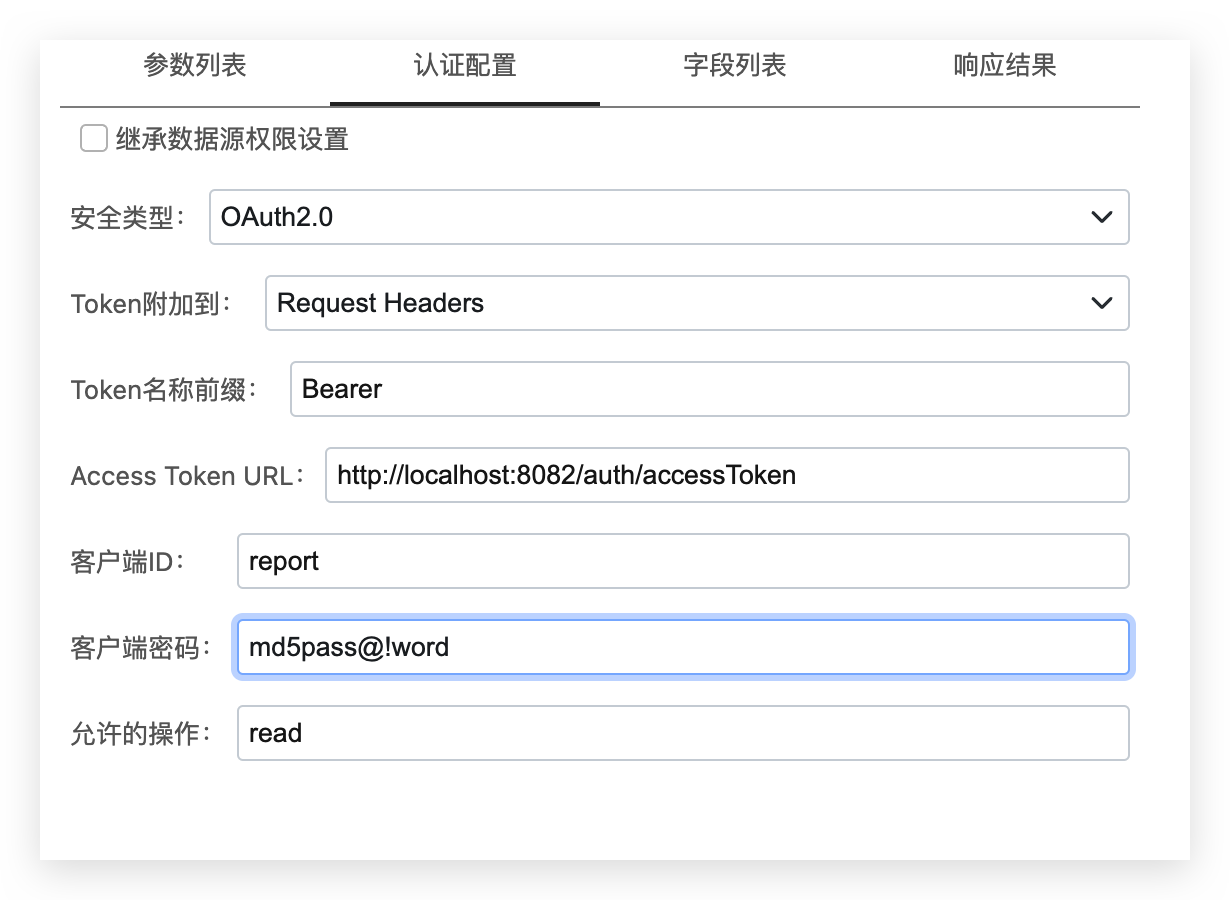Viewport: 1230px width, 900px height.
Task: Click the 客户端密码 label
Action: click(x=142, y=648)
